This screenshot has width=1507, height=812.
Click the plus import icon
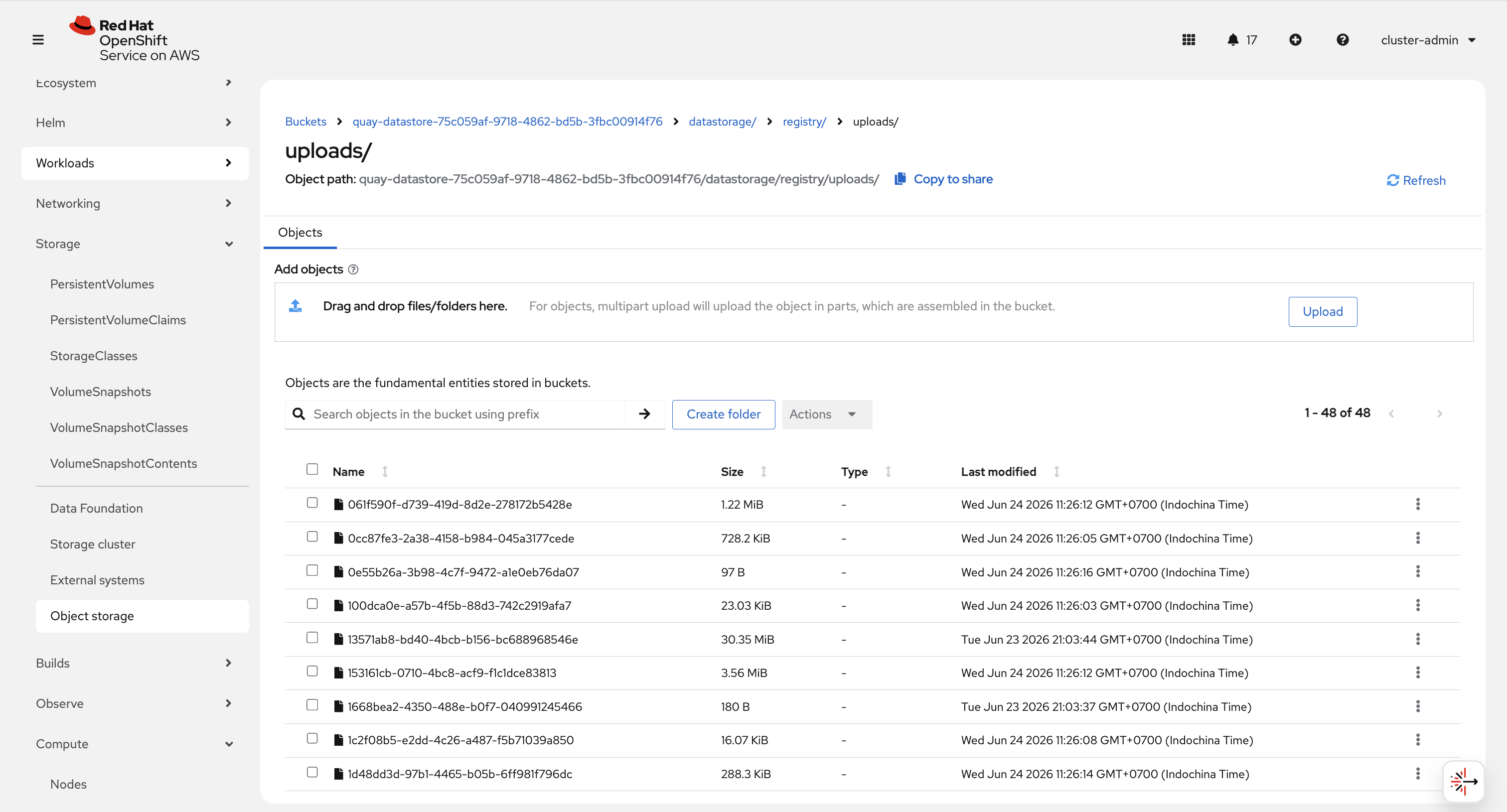(1295, 40)
